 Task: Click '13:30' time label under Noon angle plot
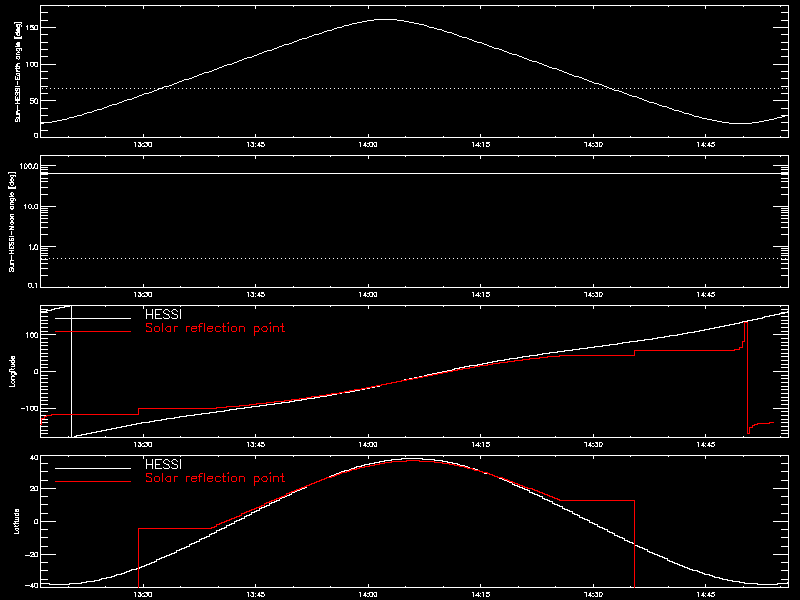click(x=143, y=295)
